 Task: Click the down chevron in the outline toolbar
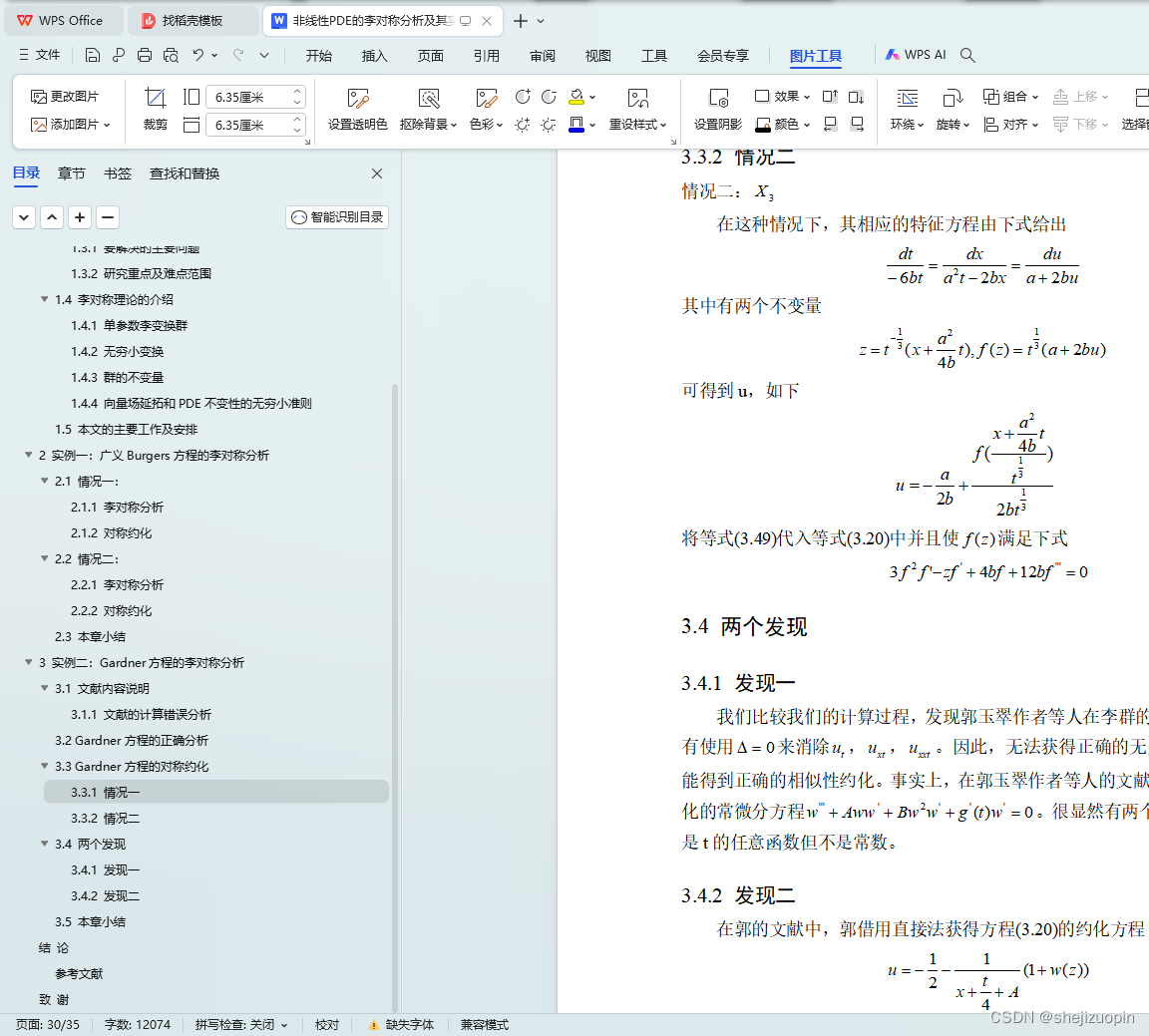click(24, 217)
